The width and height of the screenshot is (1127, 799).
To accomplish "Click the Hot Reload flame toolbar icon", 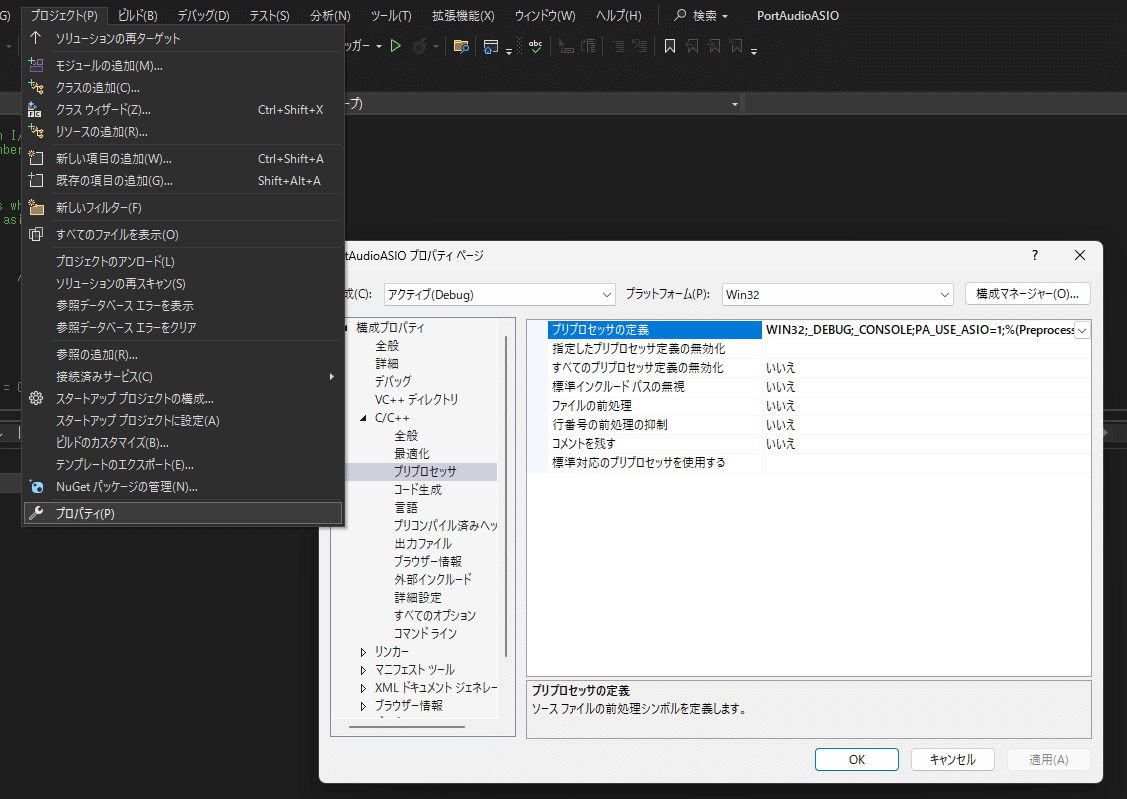I will (420, 46).
